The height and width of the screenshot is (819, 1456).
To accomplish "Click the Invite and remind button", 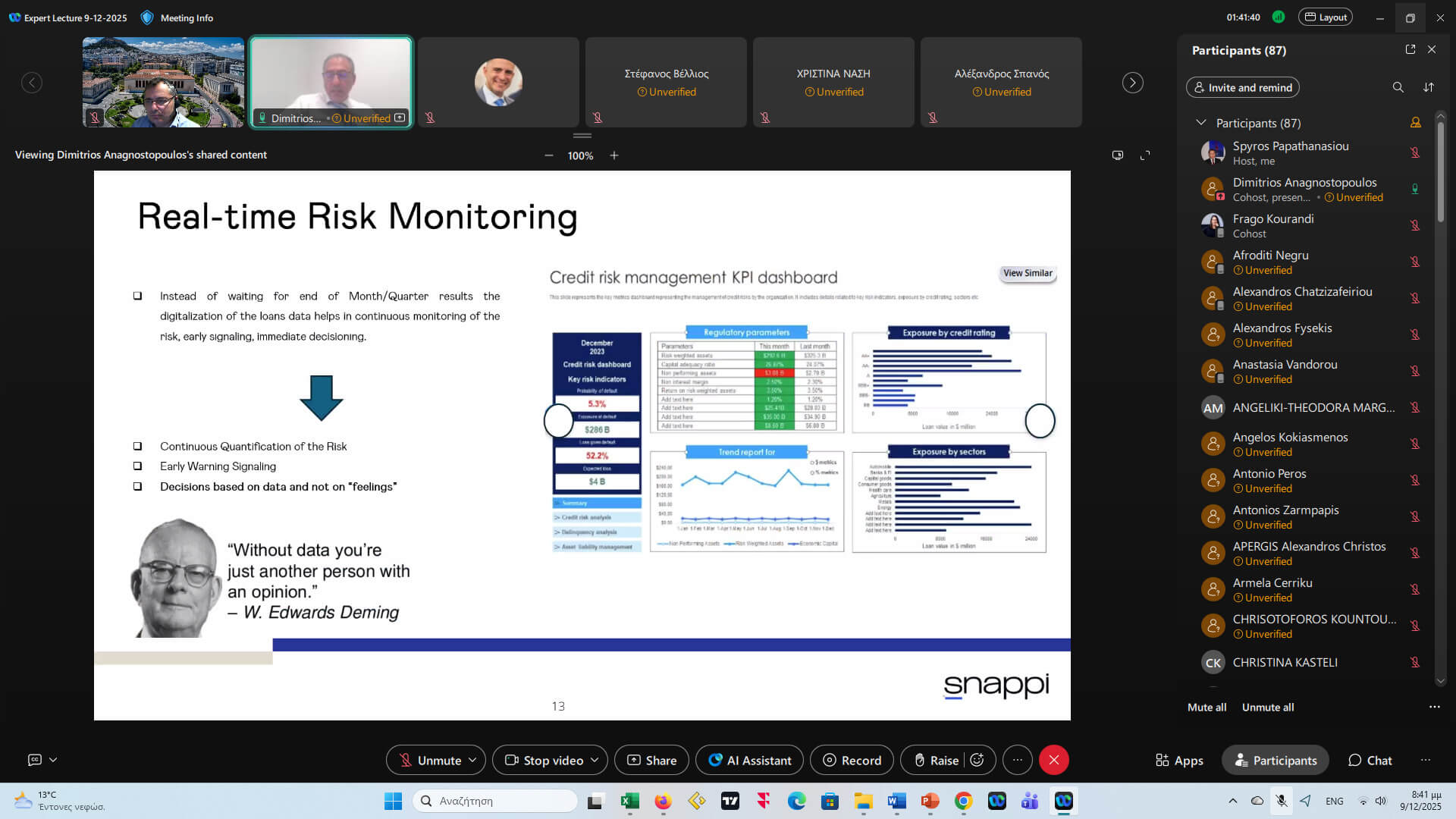I will pos(1242,87).
